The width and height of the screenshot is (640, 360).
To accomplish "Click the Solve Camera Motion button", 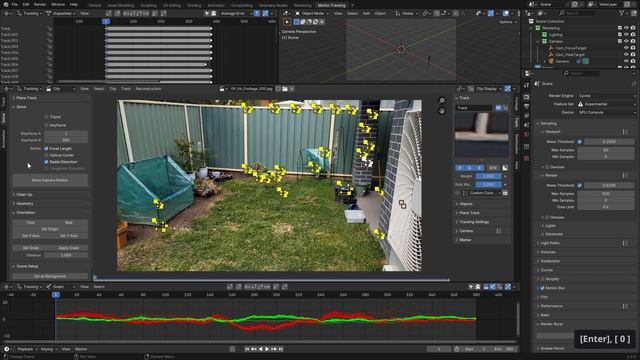I will [x=50, y=180].
